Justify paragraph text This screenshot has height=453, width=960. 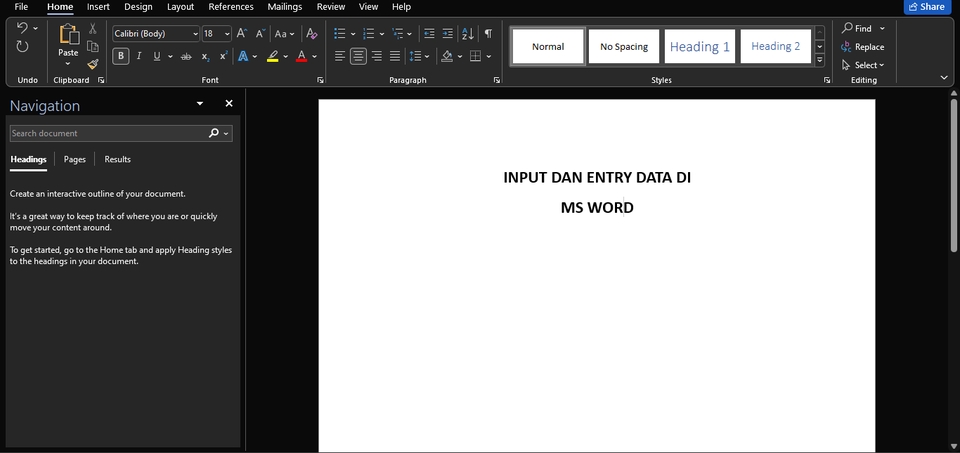[x=395, y=56]
